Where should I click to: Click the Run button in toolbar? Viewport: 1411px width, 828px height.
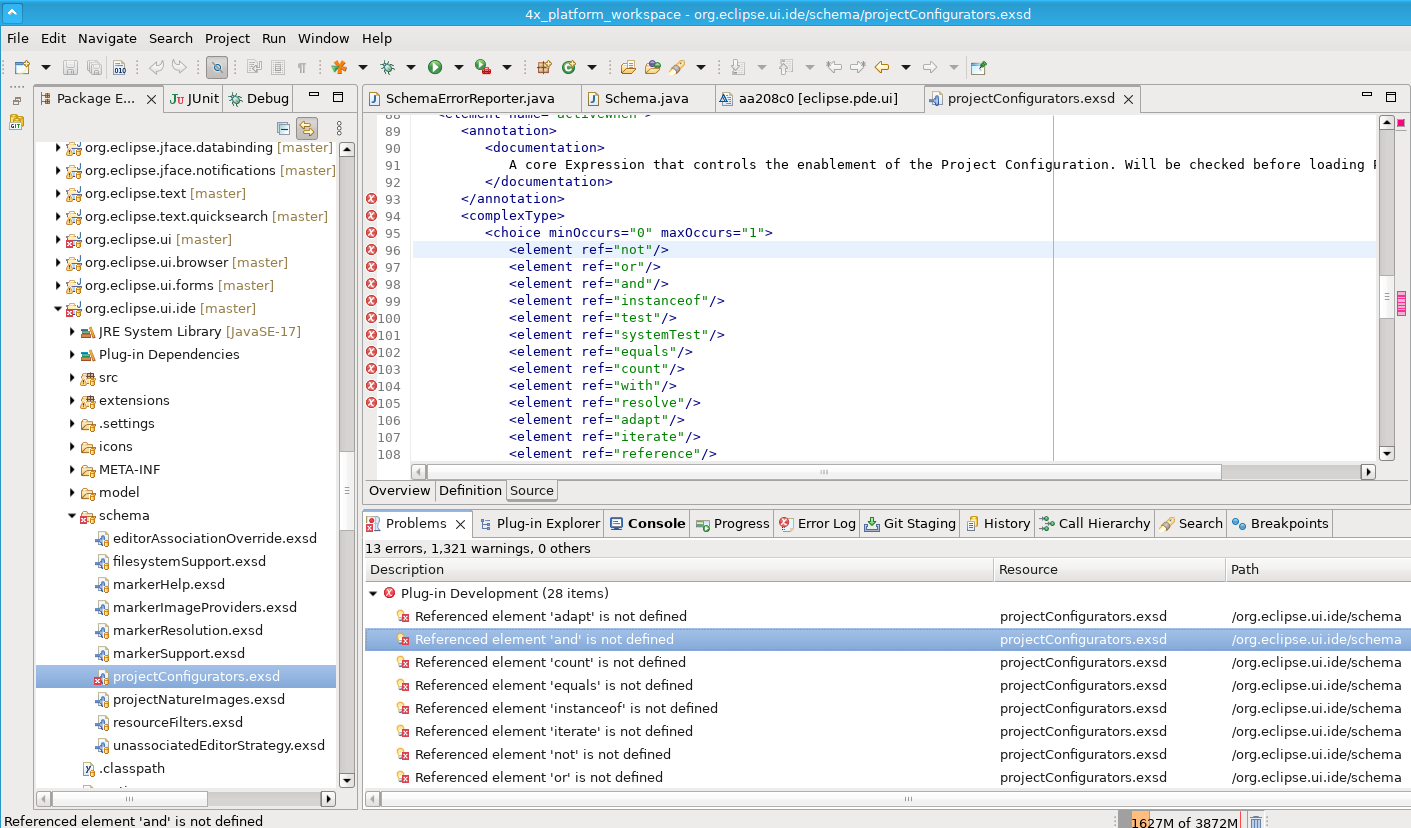(435, 67)
